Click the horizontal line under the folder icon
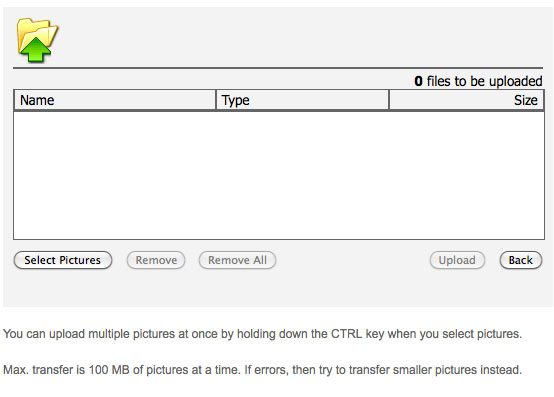Image resolution: width=554 pixels, height=397 pixels. click(x=278, y=67)
